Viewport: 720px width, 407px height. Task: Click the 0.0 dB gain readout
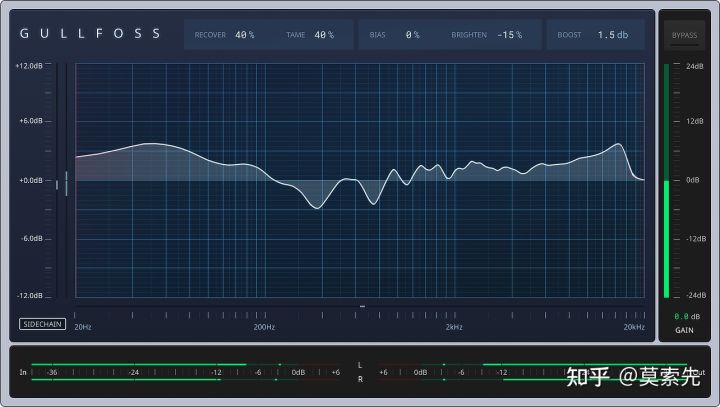pyautogui.click(x=687, y=317)
